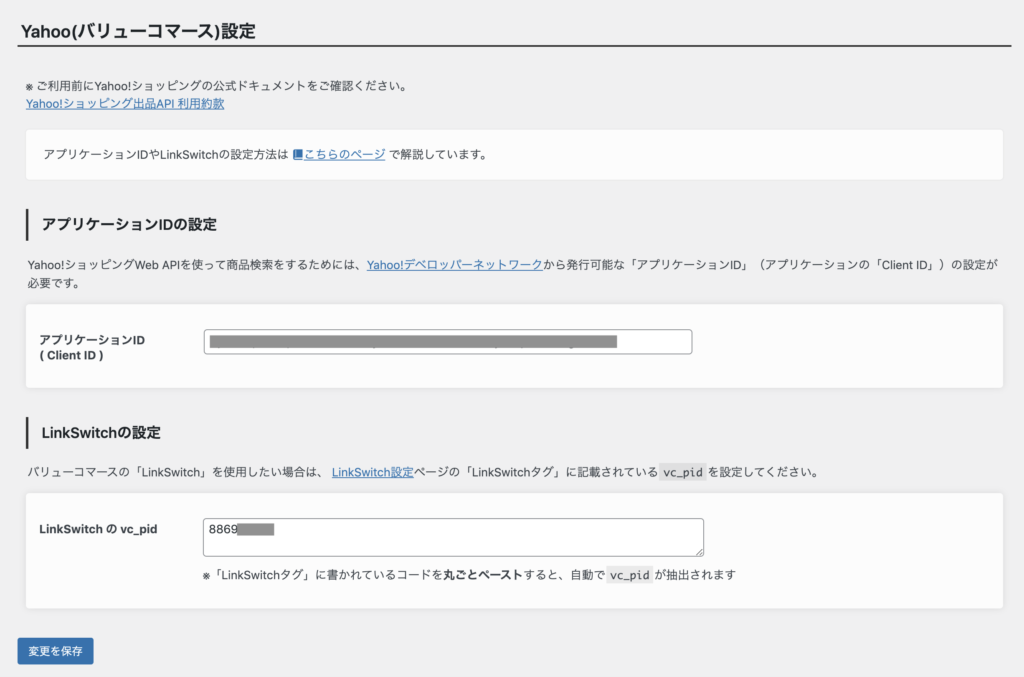Focus the アプリケーションID (Client ID) input field
This screenshot has width=1024, height=677.
point(448,342)
